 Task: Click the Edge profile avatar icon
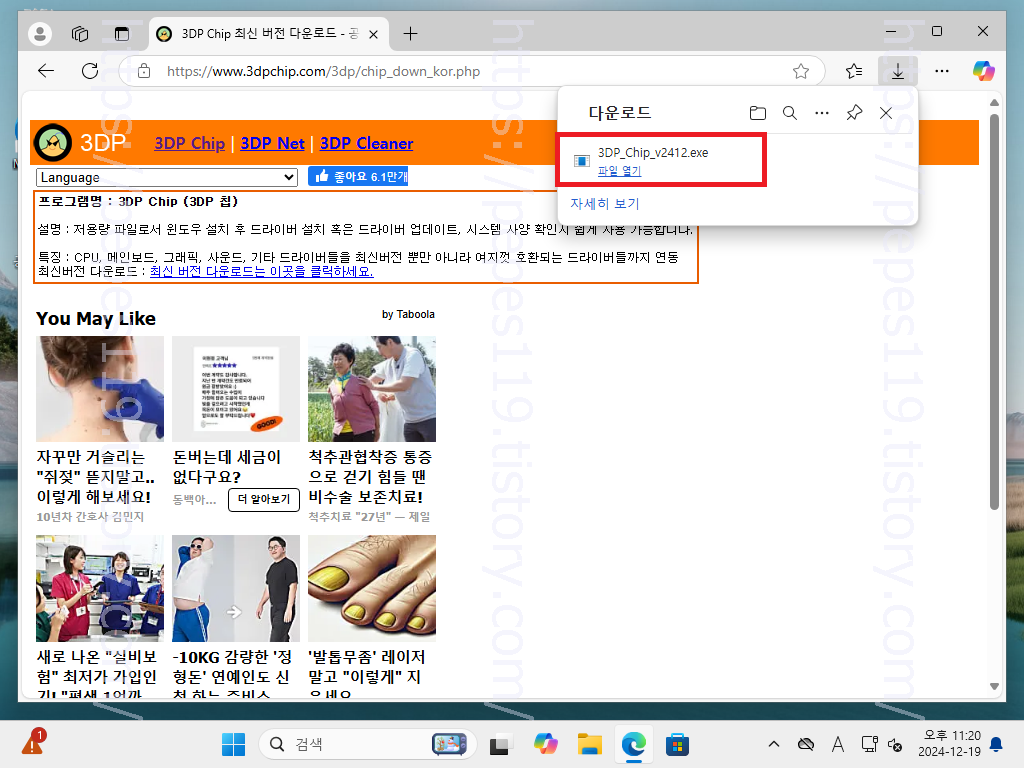40,33
